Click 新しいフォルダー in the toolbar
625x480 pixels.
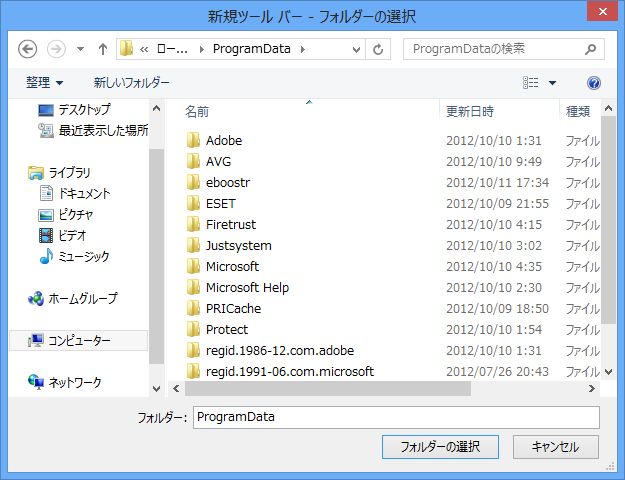(x=131, y=82)
